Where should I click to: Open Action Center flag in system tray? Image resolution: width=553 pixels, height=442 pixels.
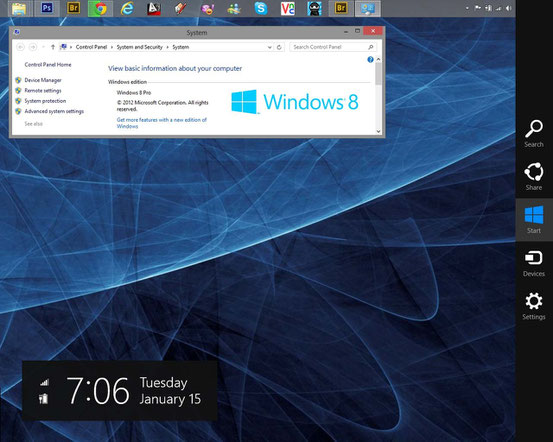click(x=478, y=8)
